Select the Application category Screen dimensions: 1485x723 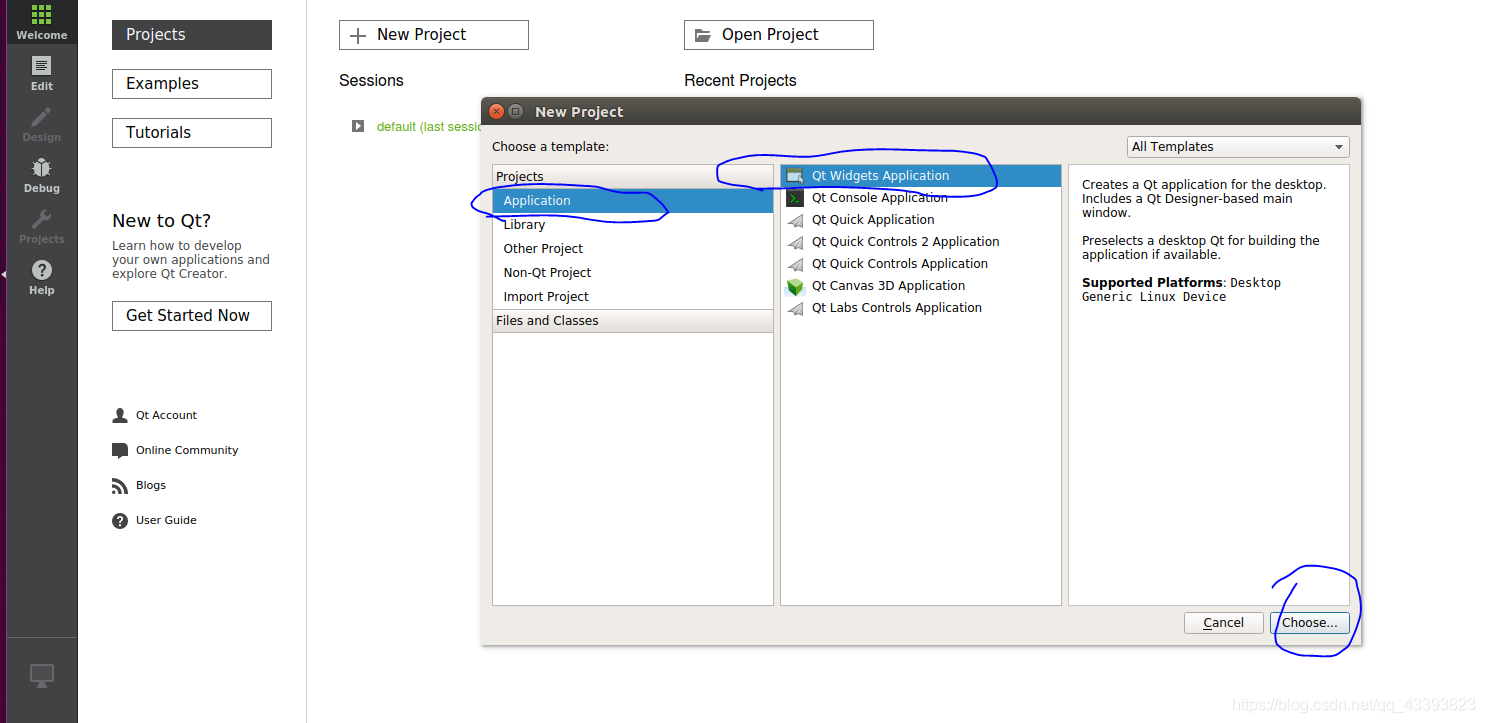633,201
